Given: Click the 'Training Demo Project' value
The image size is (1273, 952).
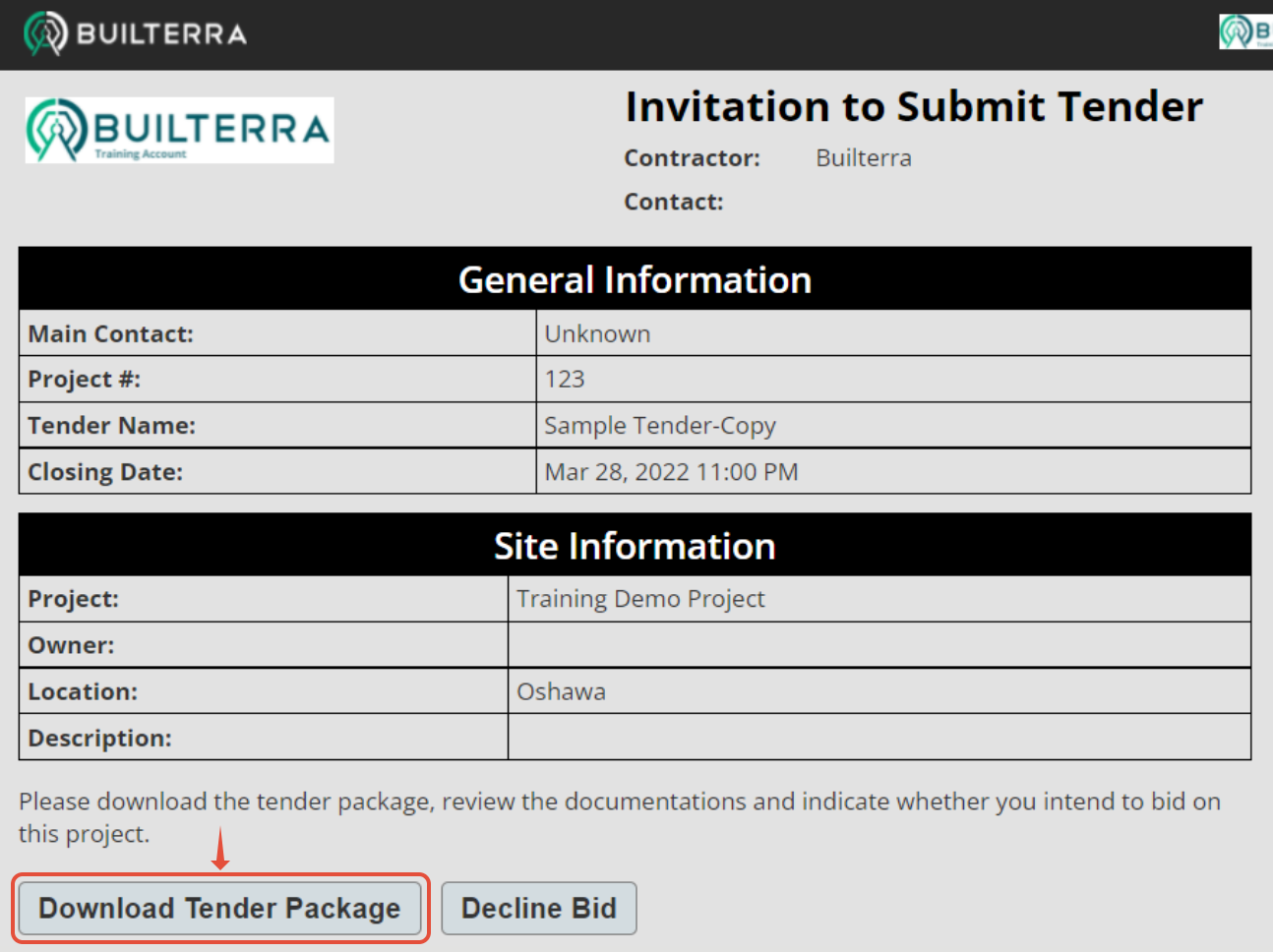Looking at the screenshot, I should coord(640,599).
